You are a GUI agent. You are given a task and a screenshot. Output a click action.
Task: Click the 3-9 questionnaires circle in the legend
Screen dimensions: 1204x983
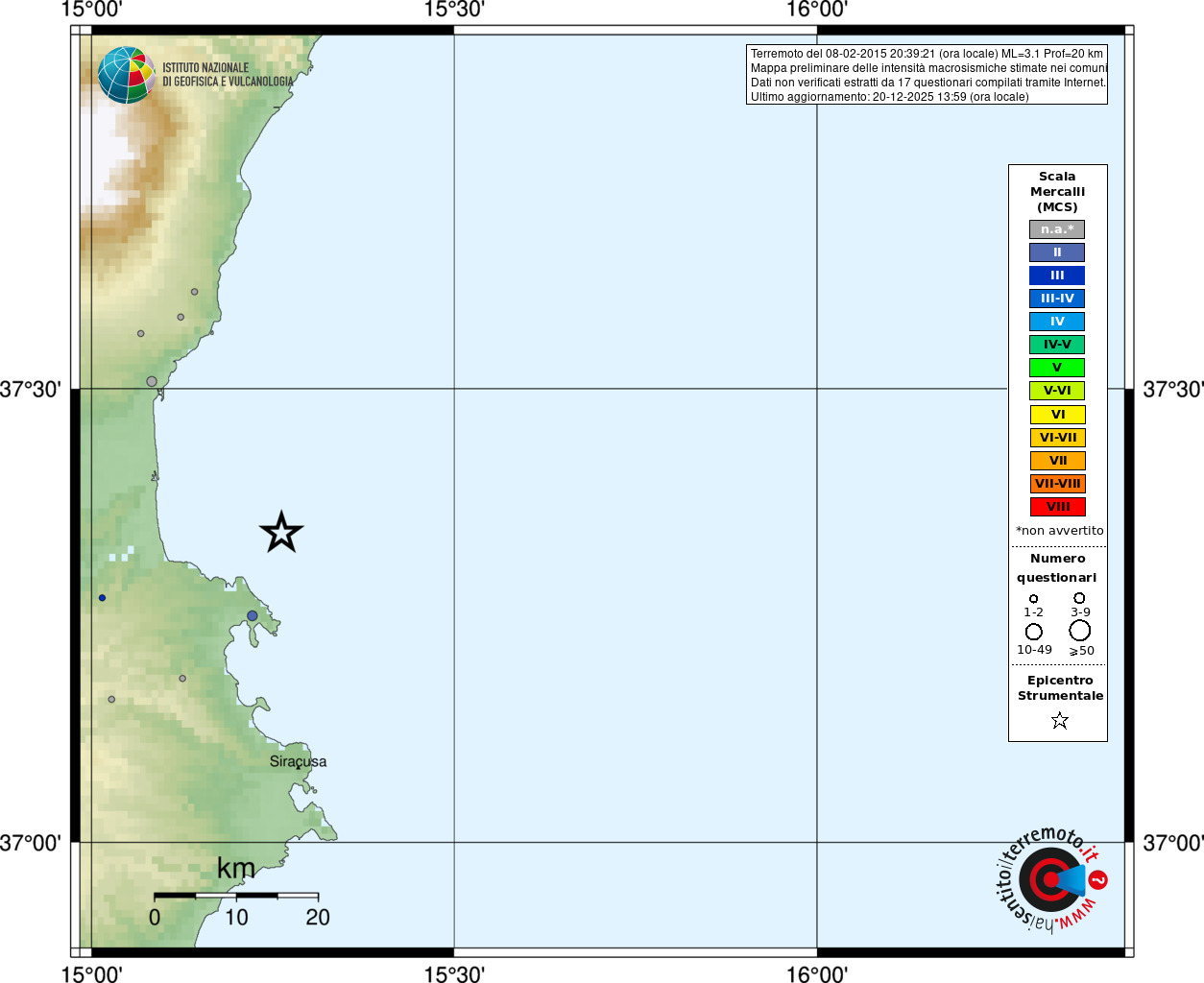coord(1079,597)
